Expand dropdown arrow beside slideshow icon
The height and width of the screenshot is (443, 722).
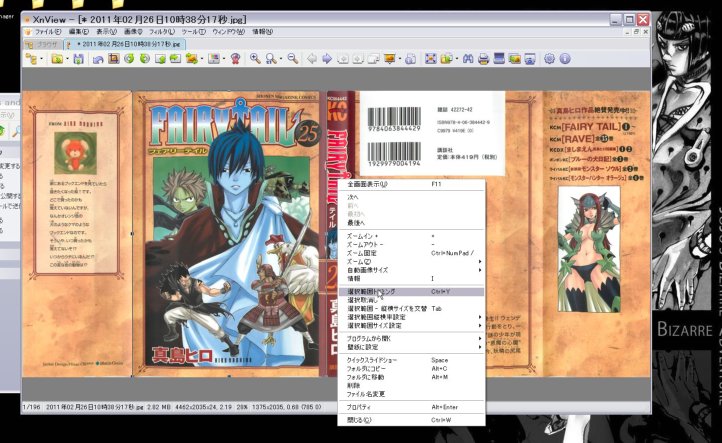pos(400,59)
